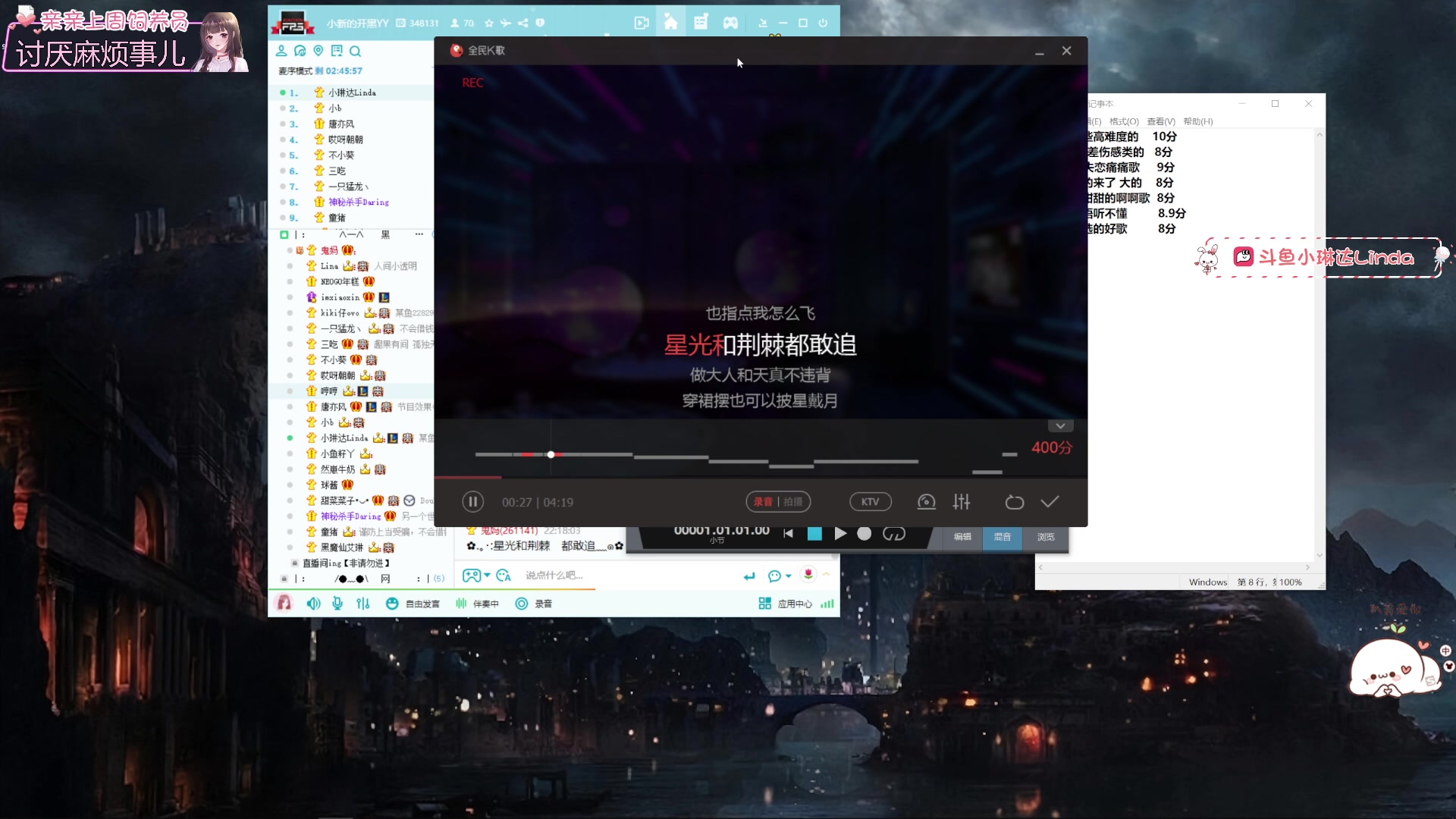Select user 鬼妈 in channel list

click(328, 250)
